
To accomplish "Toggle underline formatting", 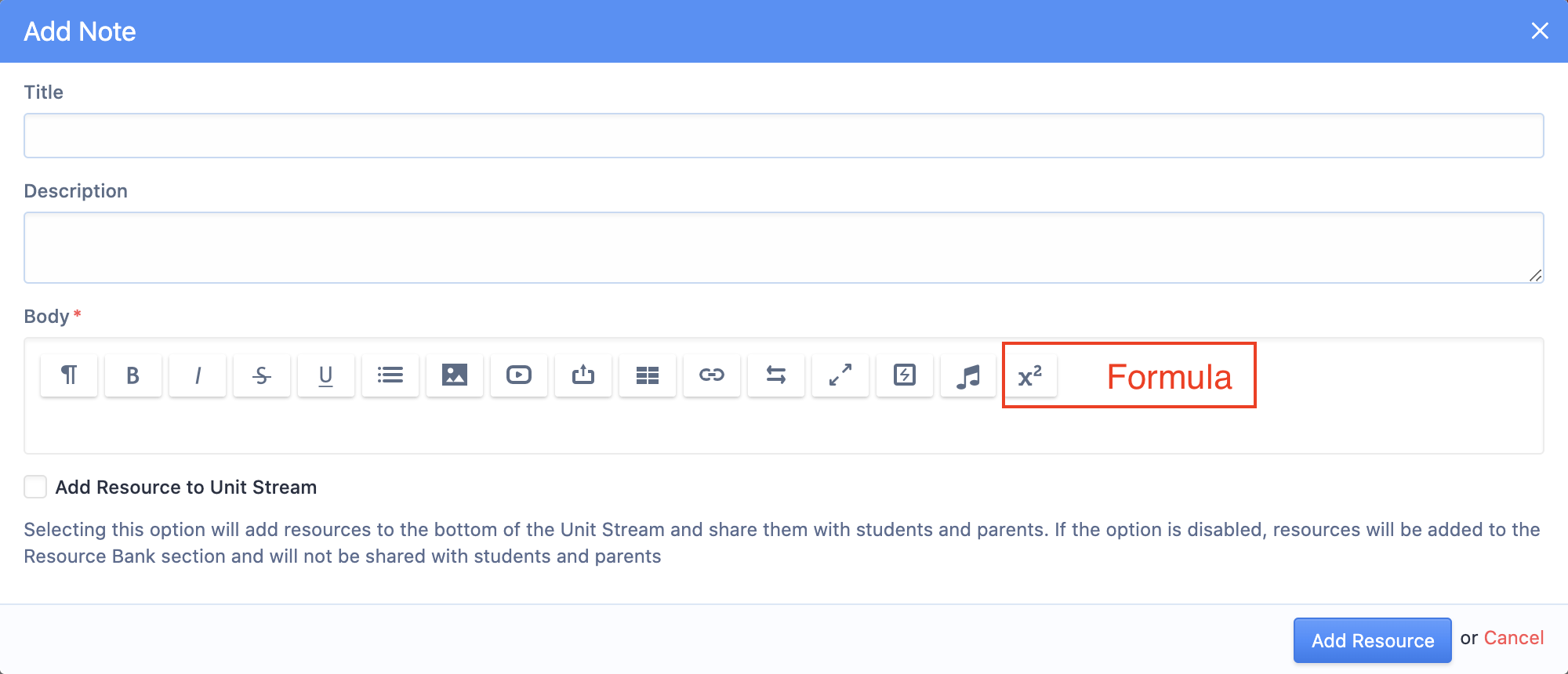I will 326,375.
